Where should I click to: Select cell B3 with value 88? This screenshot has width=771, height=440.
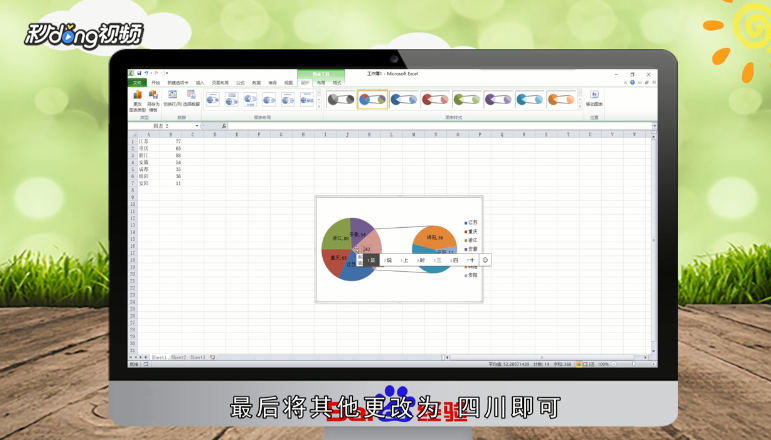(x=171, y=155)
